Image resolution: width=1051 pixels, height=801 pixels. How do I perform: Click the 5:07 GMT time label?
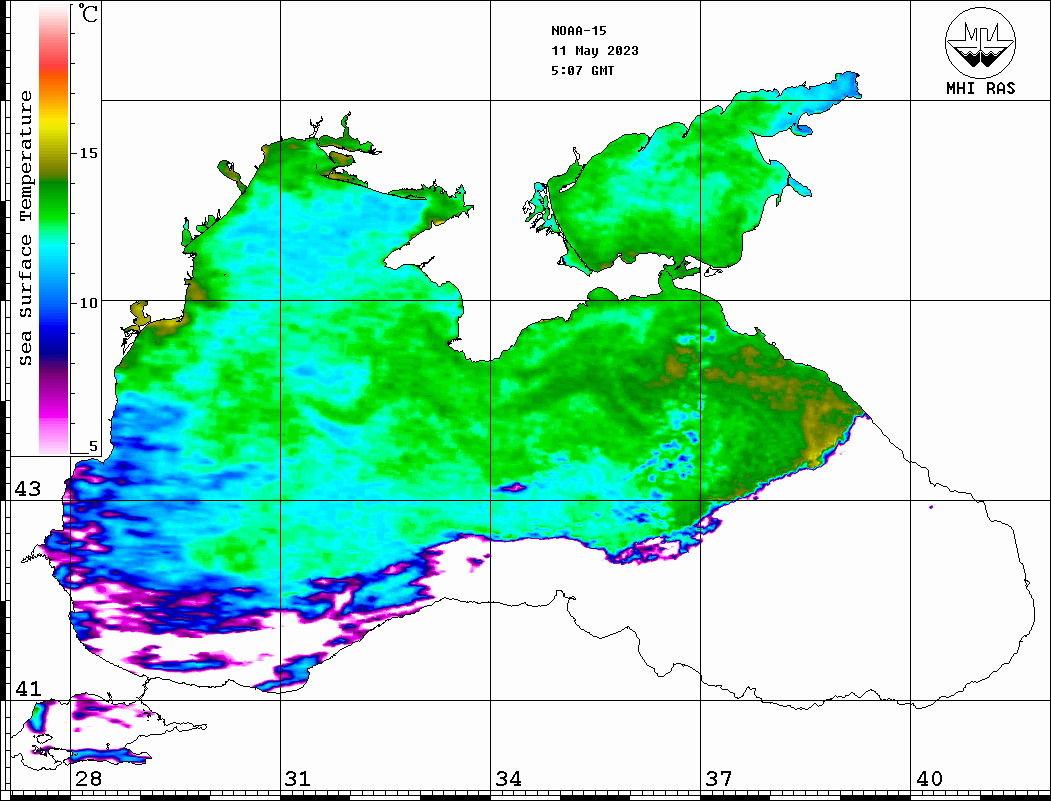(582, 70)
